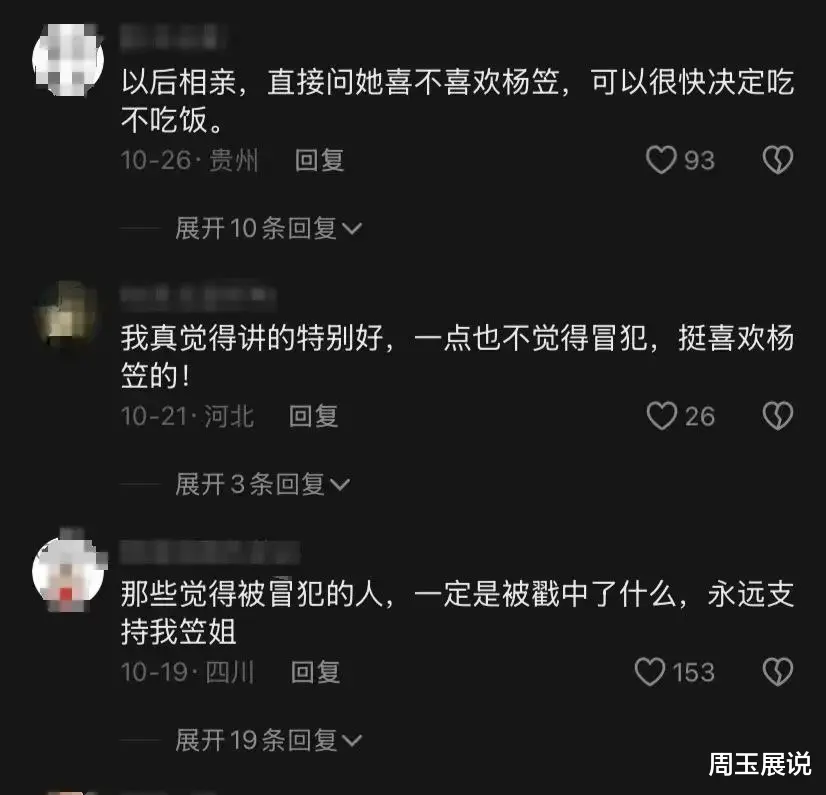
Task: Open blurred username of first commenter
Action: 173,37
